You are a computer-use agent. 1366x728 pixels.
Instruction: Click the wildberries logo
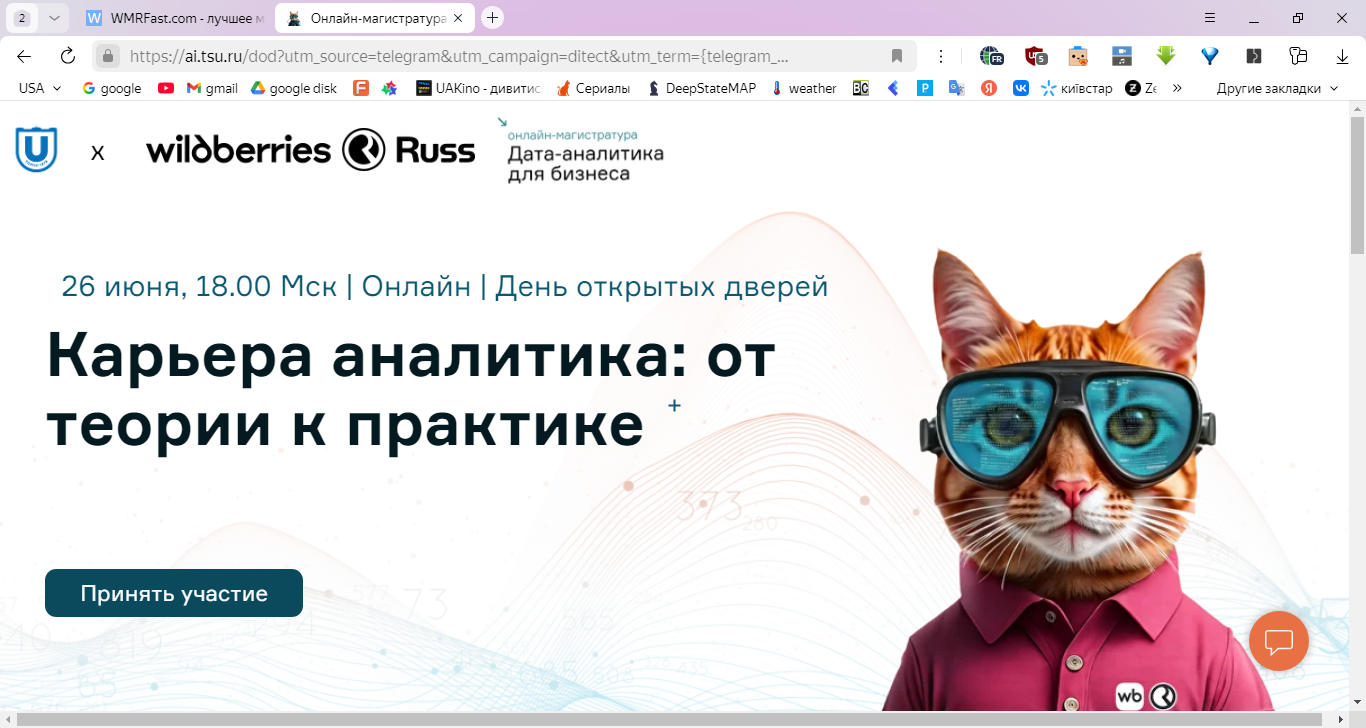(x=238, y=150)
